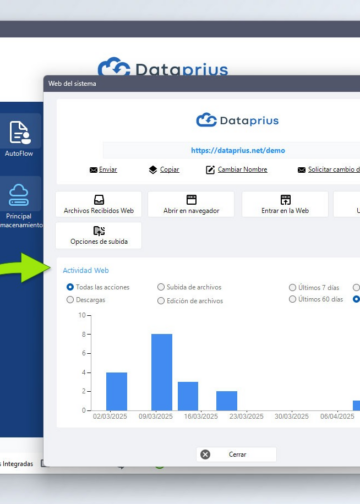Click the Cambiar Nombre link
The width and height of the screenshot is (360, 504).
242,169
